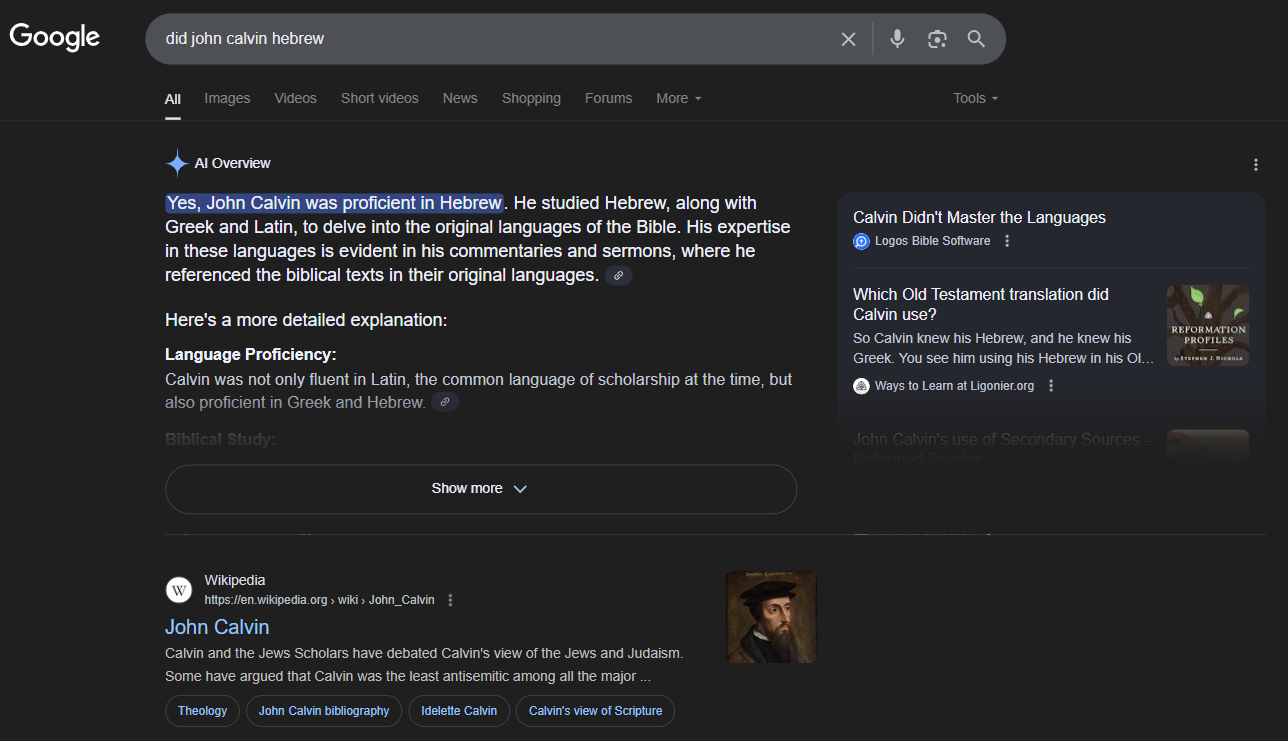The height and width of the screenshot is (741, 1288).
Task: Click the 'AI Overview' label
Action: (232, 163)
